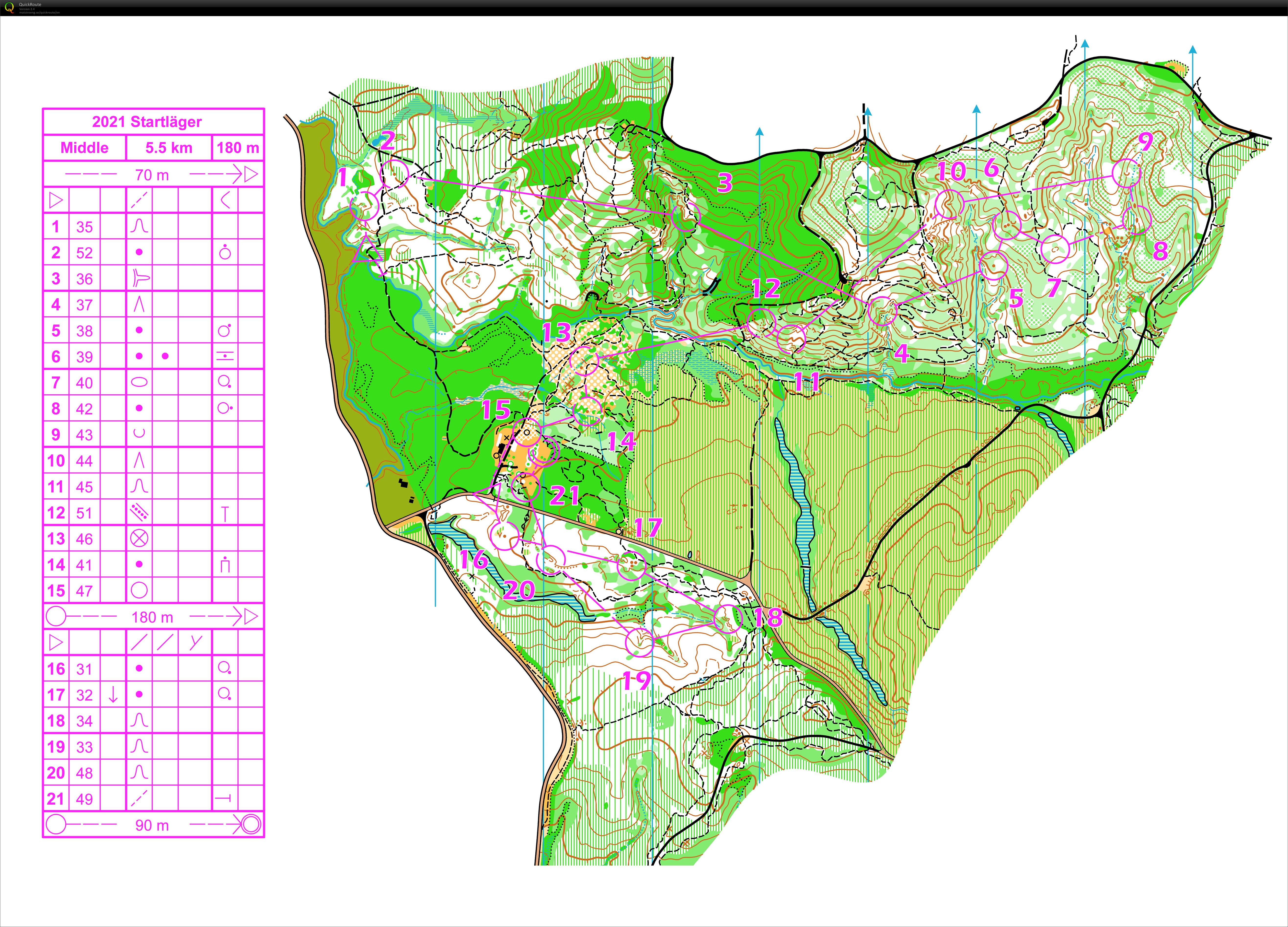
Task: Click control code "52" in row 2
Action: (x=84, y=253)
